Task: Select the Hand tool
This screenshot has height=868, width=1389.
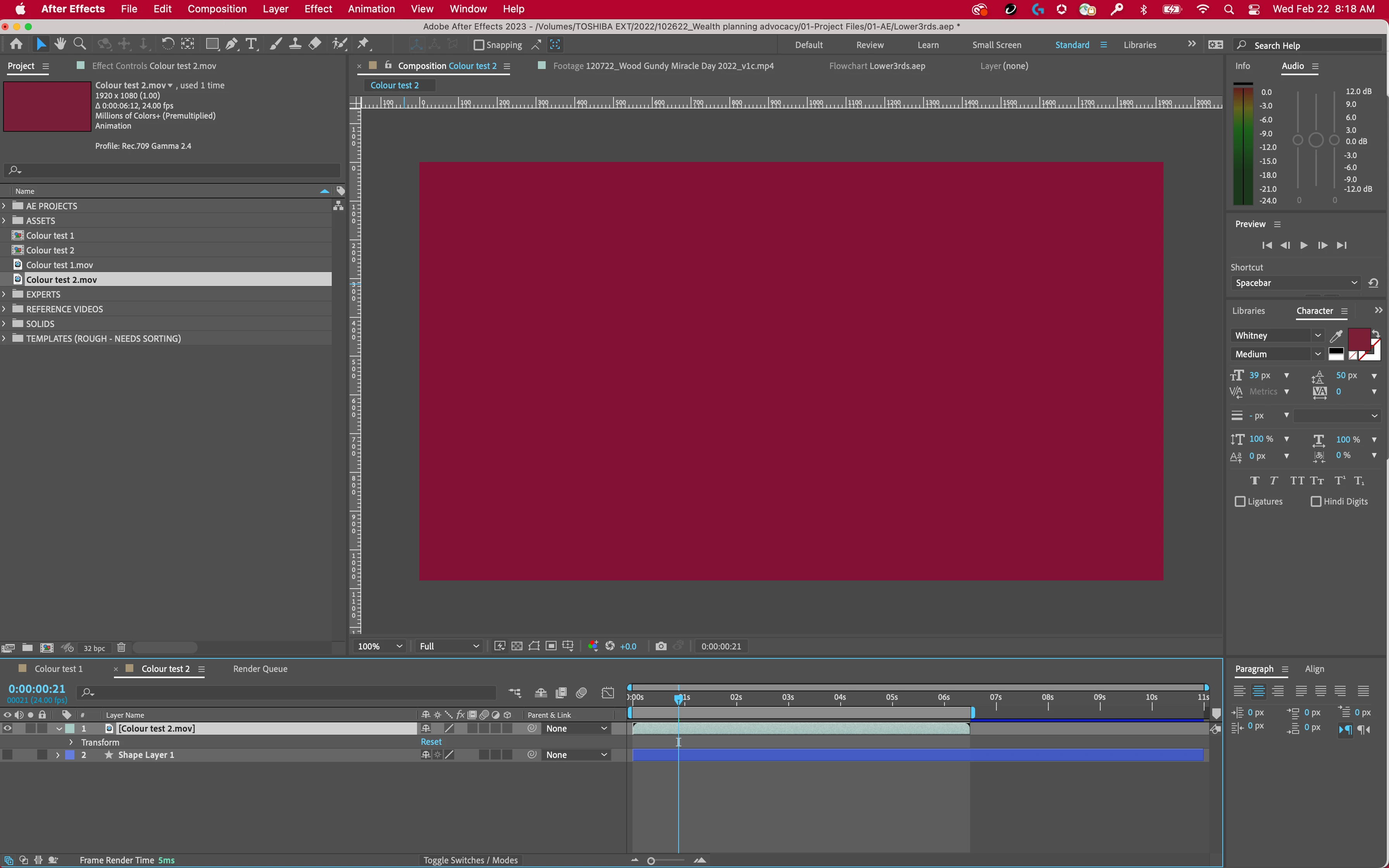Action: click(60, 44)
